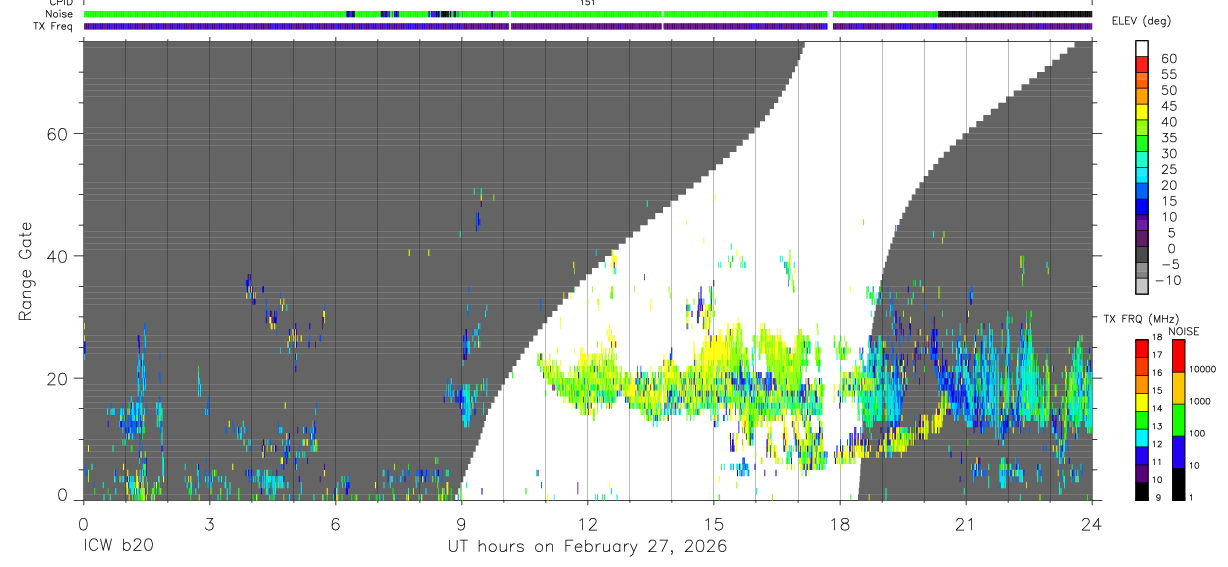Select the yellow 45-degree elevation legend swatch
The width and height of the screenshot is (1228, 567).
tap(1142, 113)
